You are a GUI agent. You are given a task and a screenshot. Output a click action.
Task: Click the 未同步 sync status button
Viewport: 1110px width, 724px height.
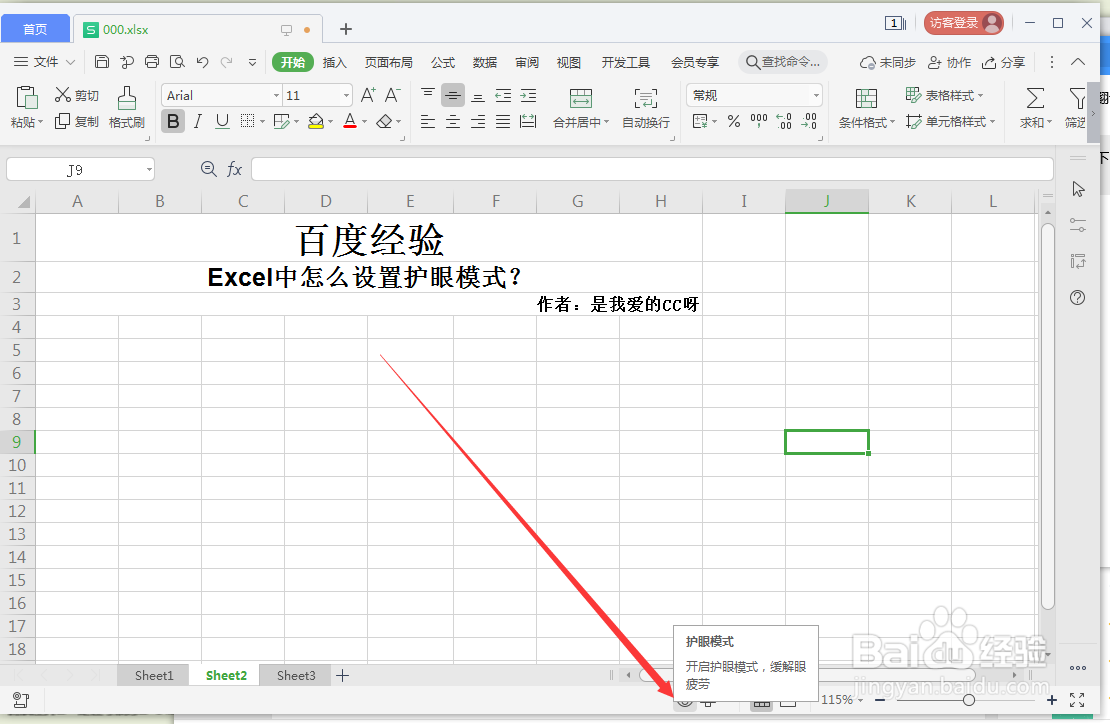click(888, 62)
